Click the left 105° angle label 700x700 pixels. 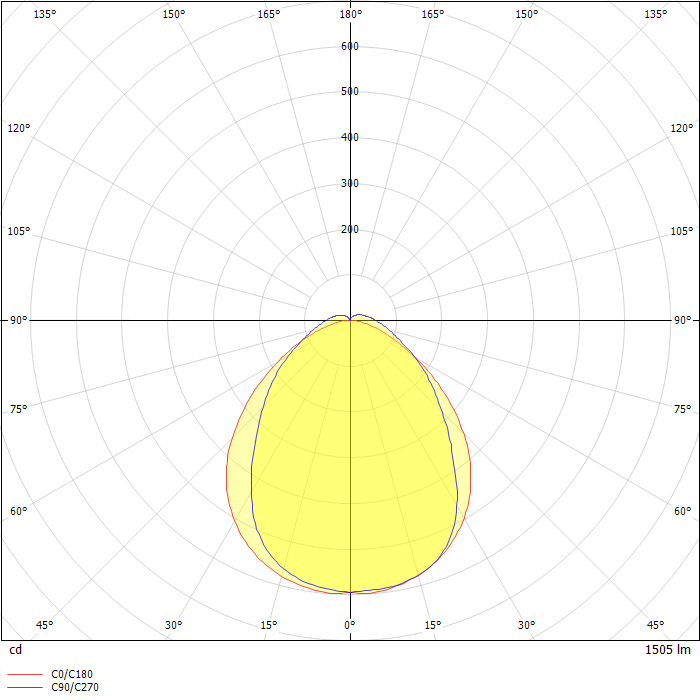tap(19, 231)
